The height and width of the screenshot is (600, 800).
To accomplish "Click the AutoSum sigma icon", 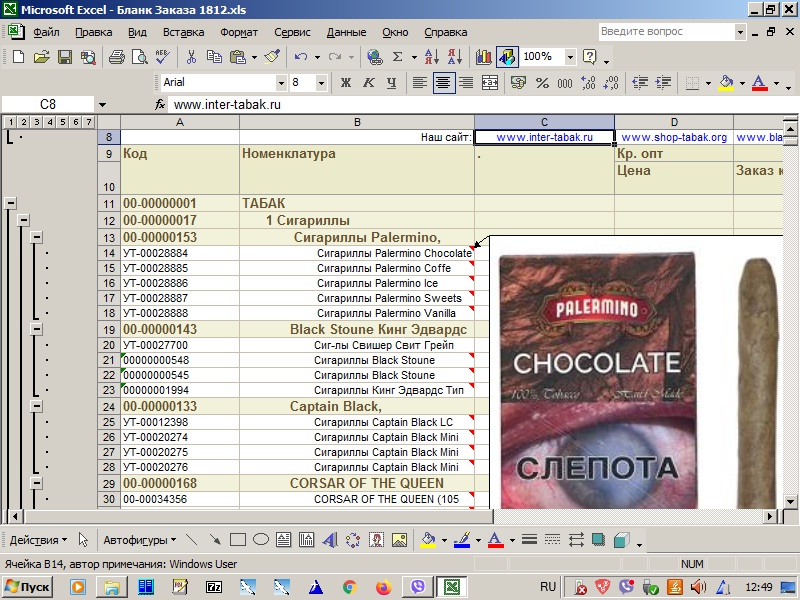I will point(398,57).
